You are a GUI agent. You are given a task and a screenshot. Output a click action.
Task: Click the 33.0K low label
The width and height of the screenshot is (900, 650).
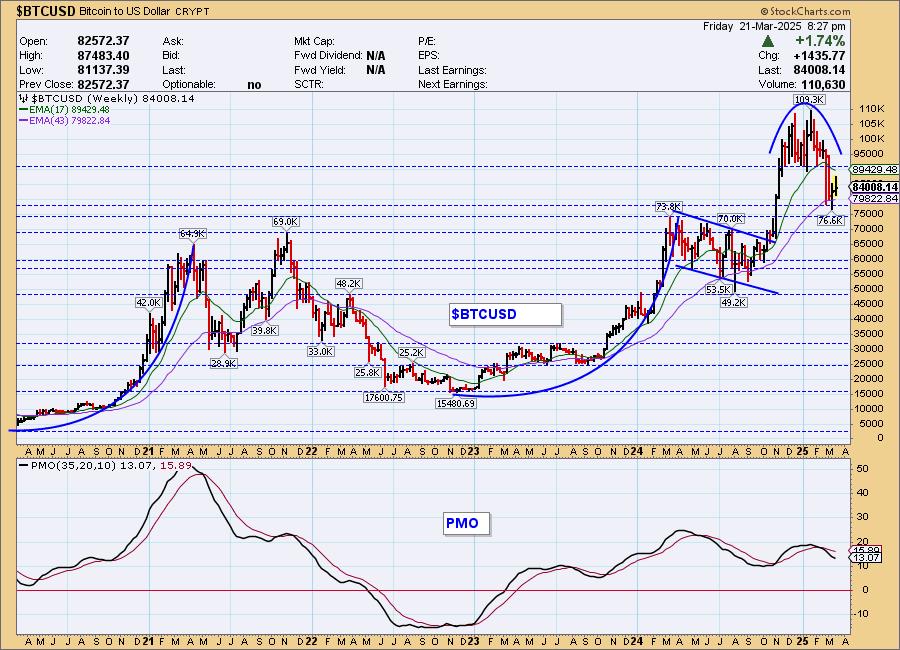320,351
